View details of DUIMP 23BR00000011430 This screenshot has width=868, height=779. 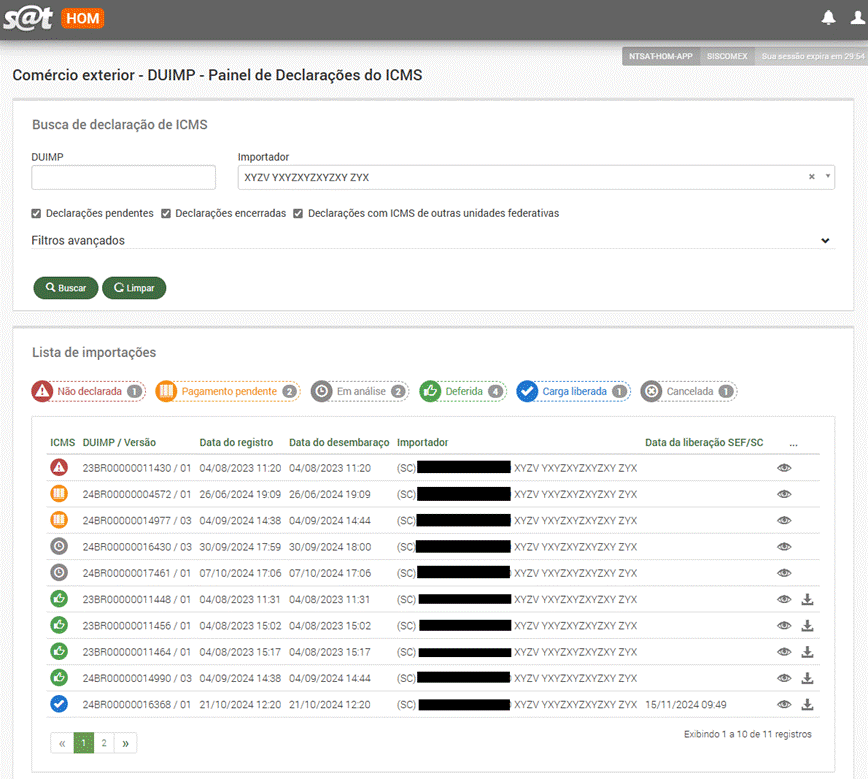coord(784,467)
